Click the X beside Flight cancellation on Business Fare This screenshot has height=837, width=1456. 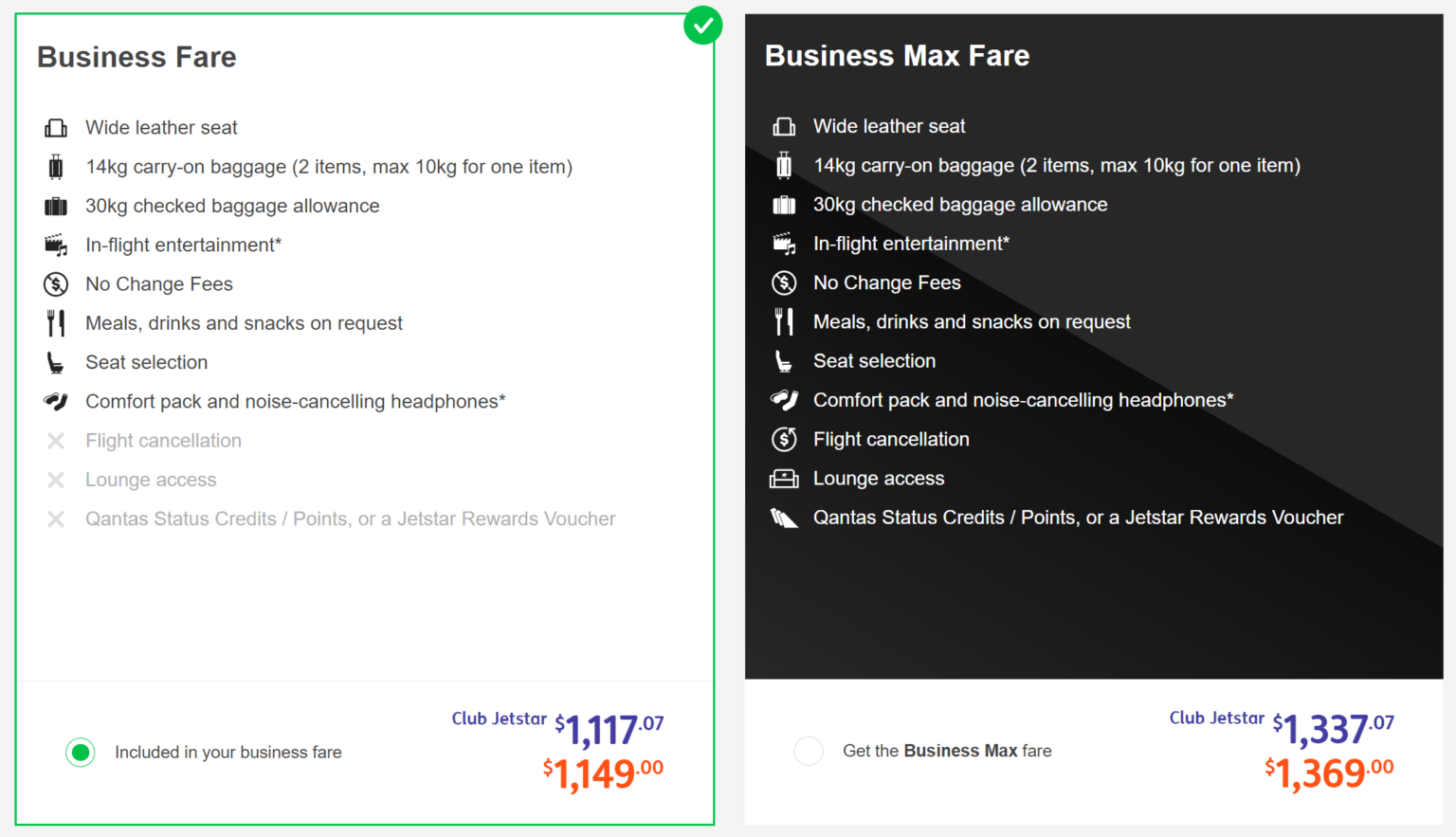pyautogui.click(x=56, y=441)
